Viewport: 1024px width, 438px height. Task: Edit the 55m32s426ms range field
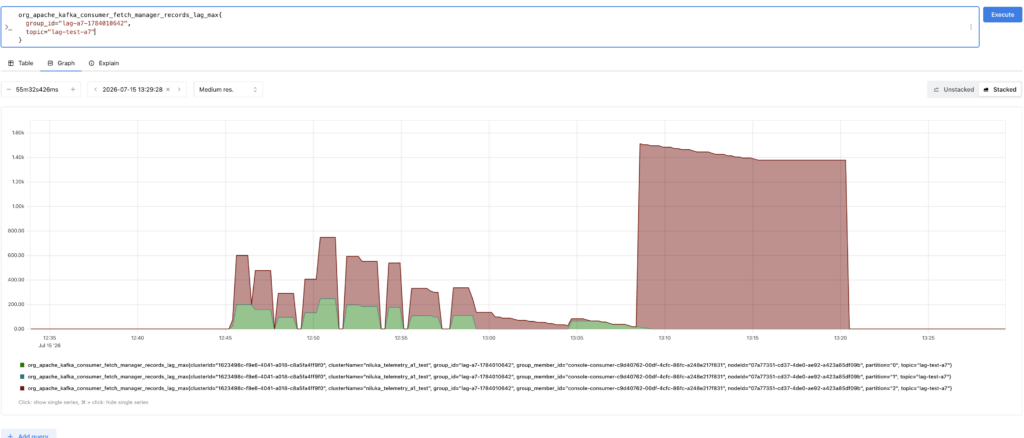[37, 89]
